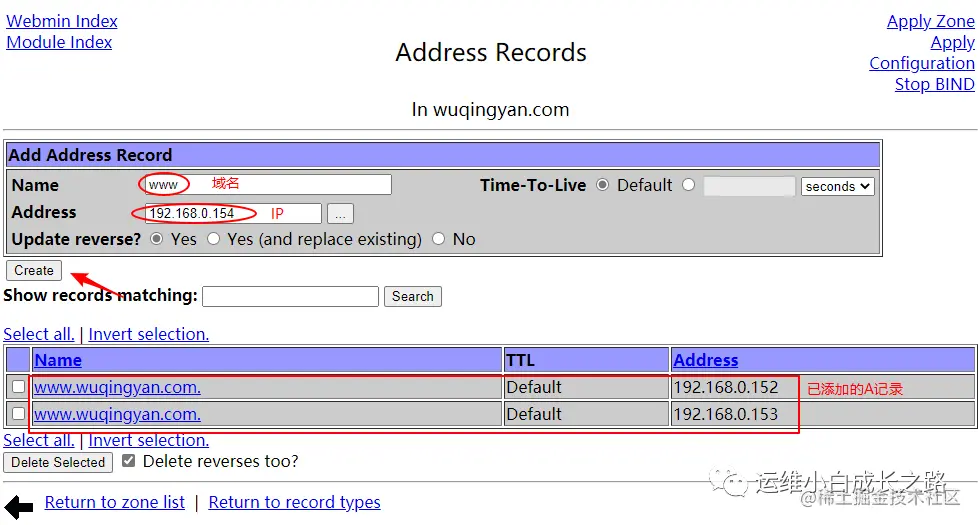
Task: Check the box for the 192.168.0.153 record
Action: coord(19,413)
